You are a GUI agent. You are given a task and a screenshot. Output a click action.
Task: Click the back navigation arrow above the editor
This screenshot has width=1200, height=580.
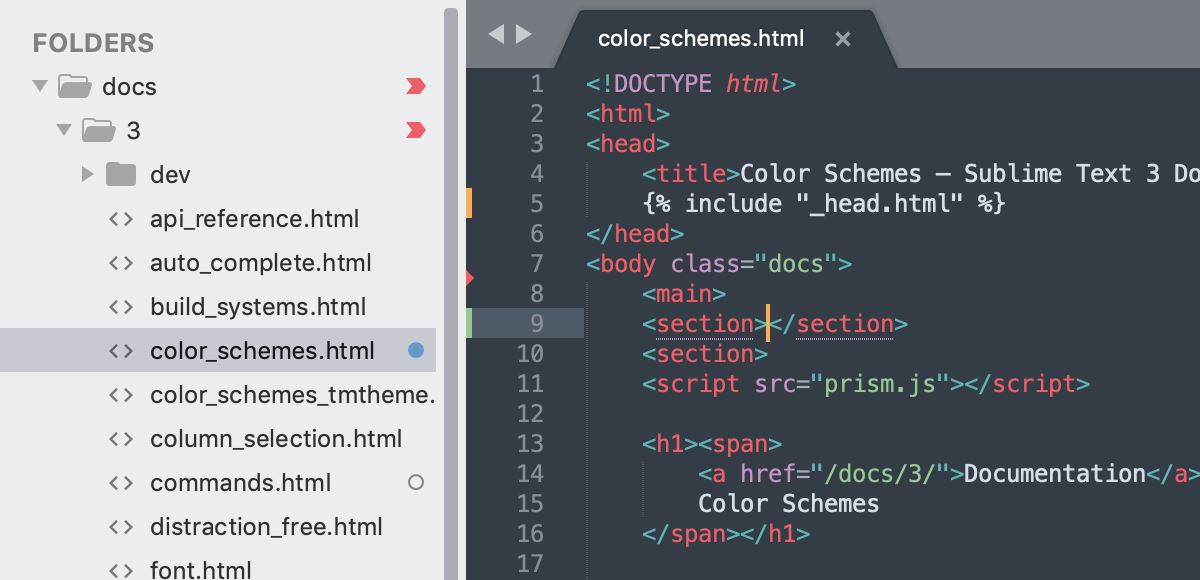[498, 33]
